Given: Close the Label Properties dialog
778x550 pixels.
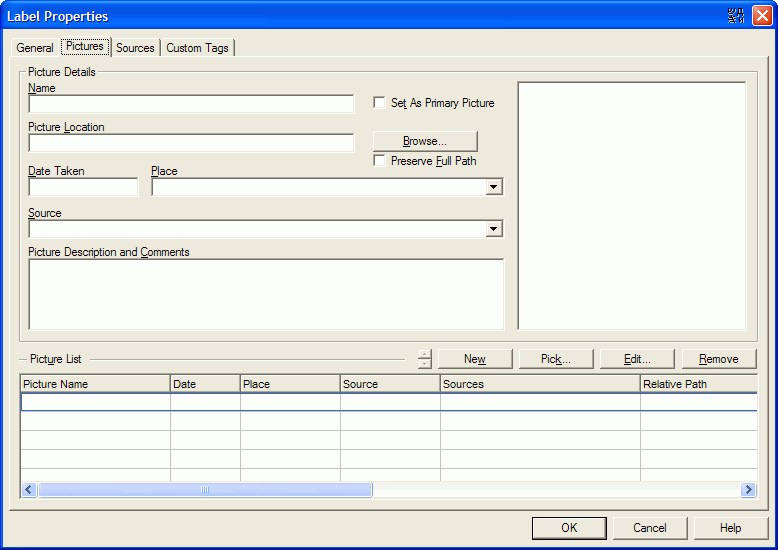Looking at the screenshot, I should point(762,15).
